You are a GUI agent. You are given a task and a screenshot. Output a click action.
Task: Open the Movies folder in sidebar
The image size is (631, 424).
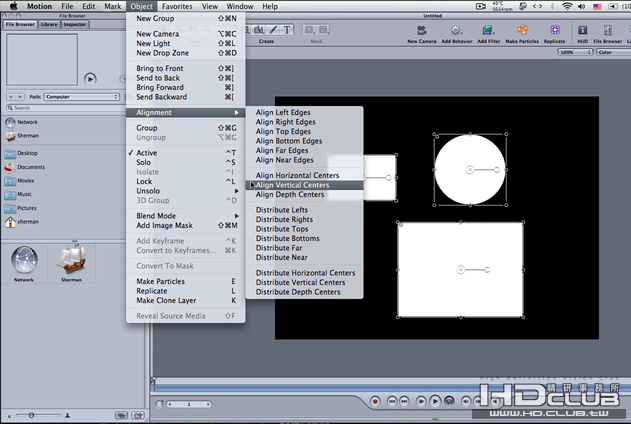[10, 181]
